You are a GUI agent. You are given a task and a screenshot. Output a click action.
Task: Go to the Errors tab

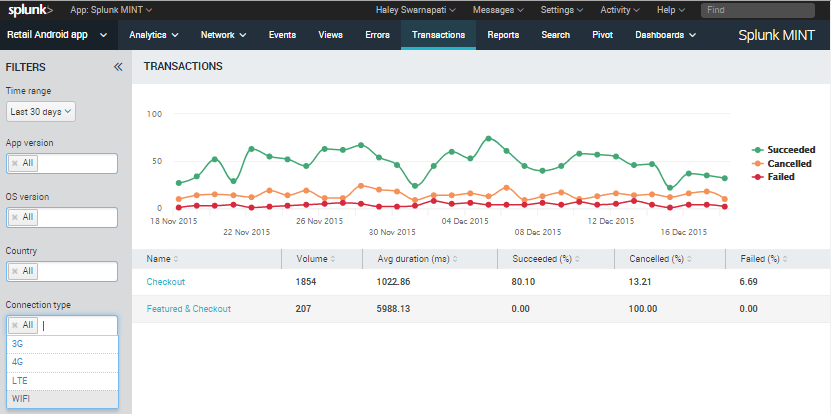[x=377, y=35]
